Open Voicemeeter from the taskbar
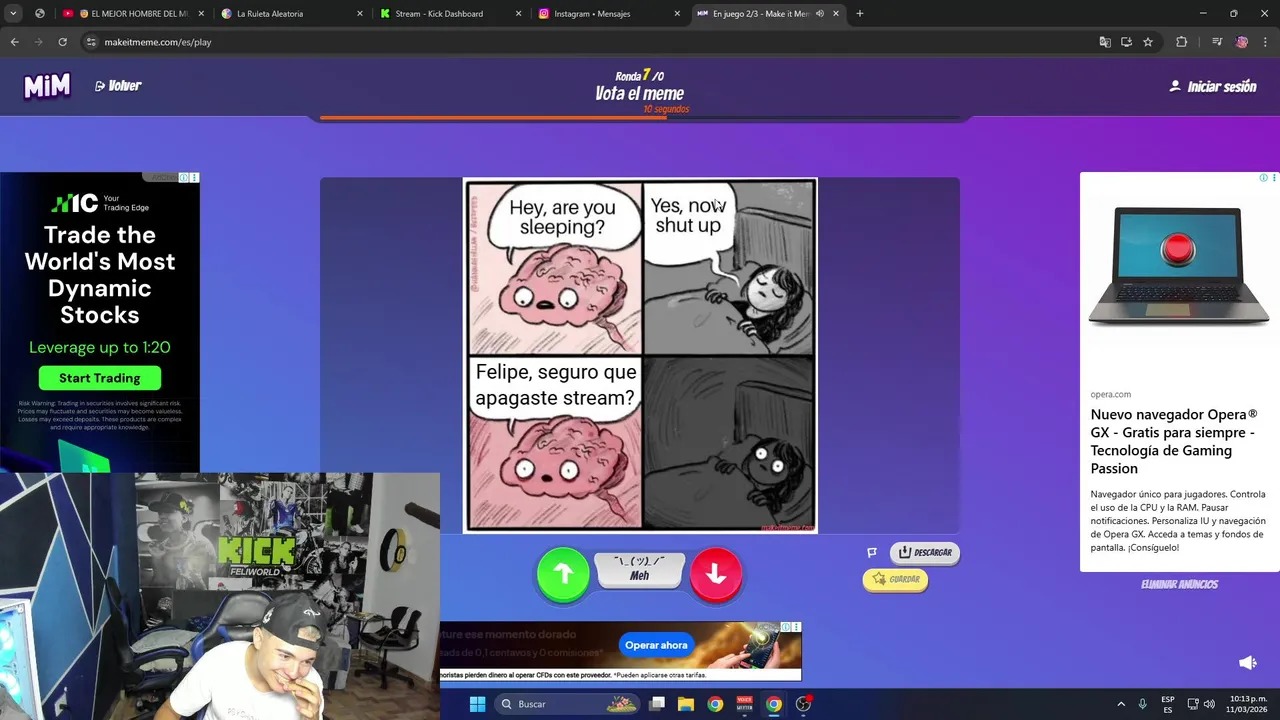 click(745, 704)
